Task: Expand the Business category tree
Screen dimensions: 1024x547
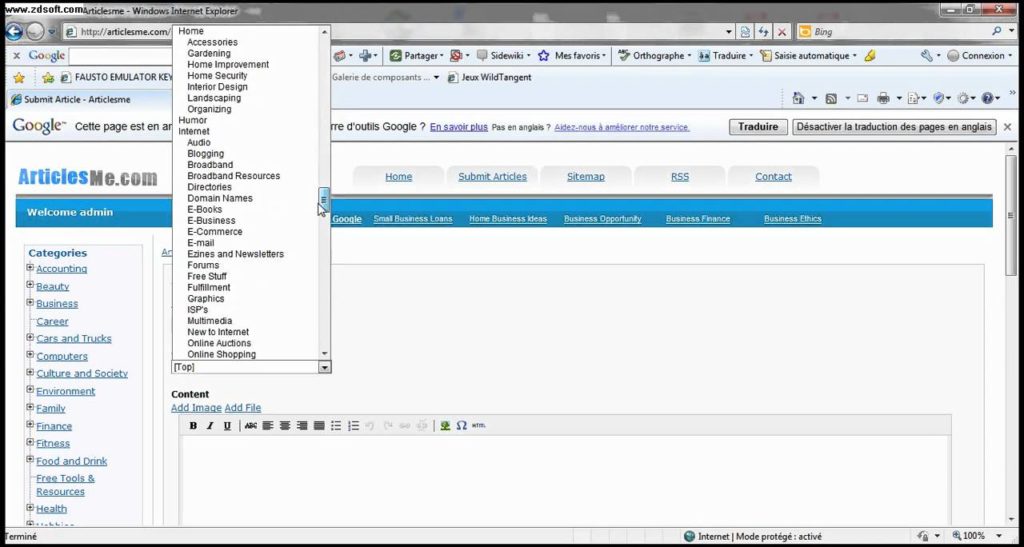Action: pyautogui.click(x=30, y=302)
